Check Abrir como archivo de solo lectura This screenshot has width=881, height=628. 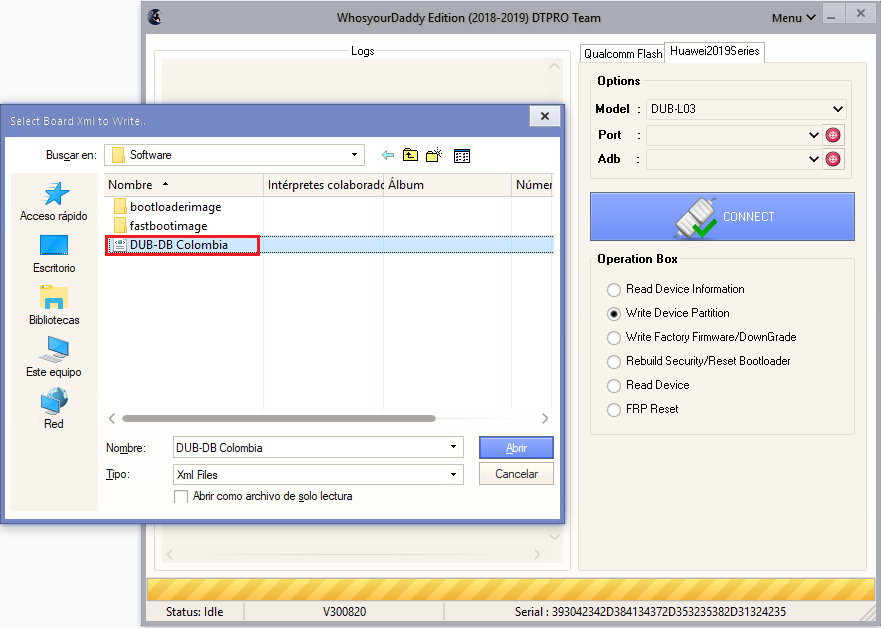point(181,497)
